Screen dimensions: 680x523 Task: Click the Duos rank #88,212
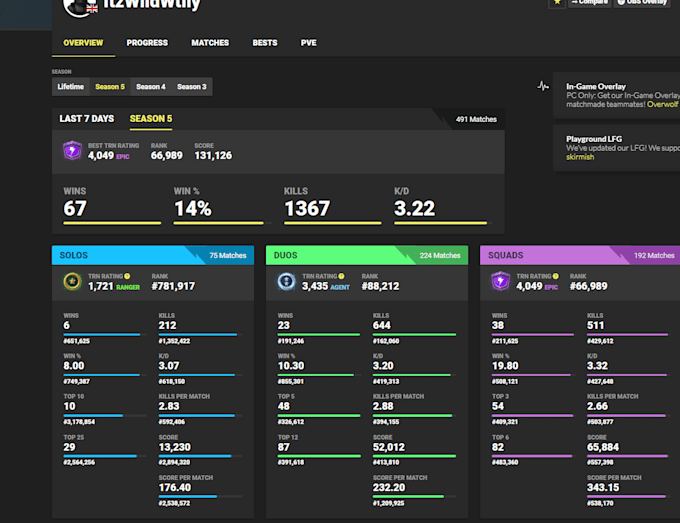(x=380, y=286)
